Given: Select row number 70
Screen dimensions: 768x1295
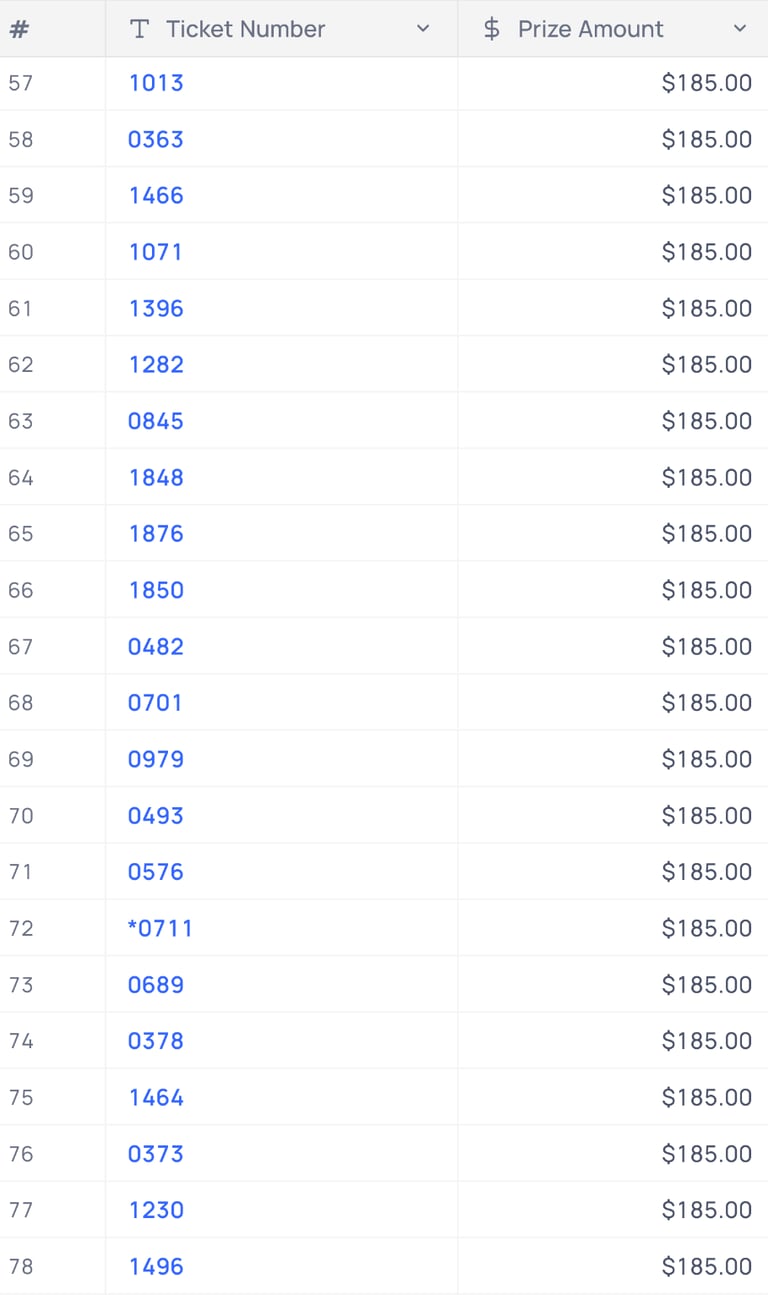Looking at the screenshot, I should (x=21, y=816).
